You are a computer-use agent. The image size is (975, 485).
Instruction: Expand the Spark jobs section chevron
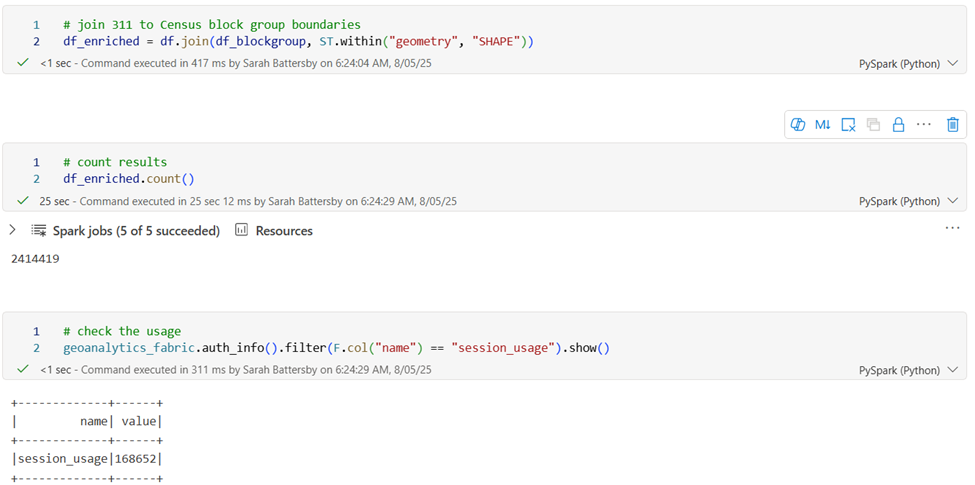click(12, 231)
